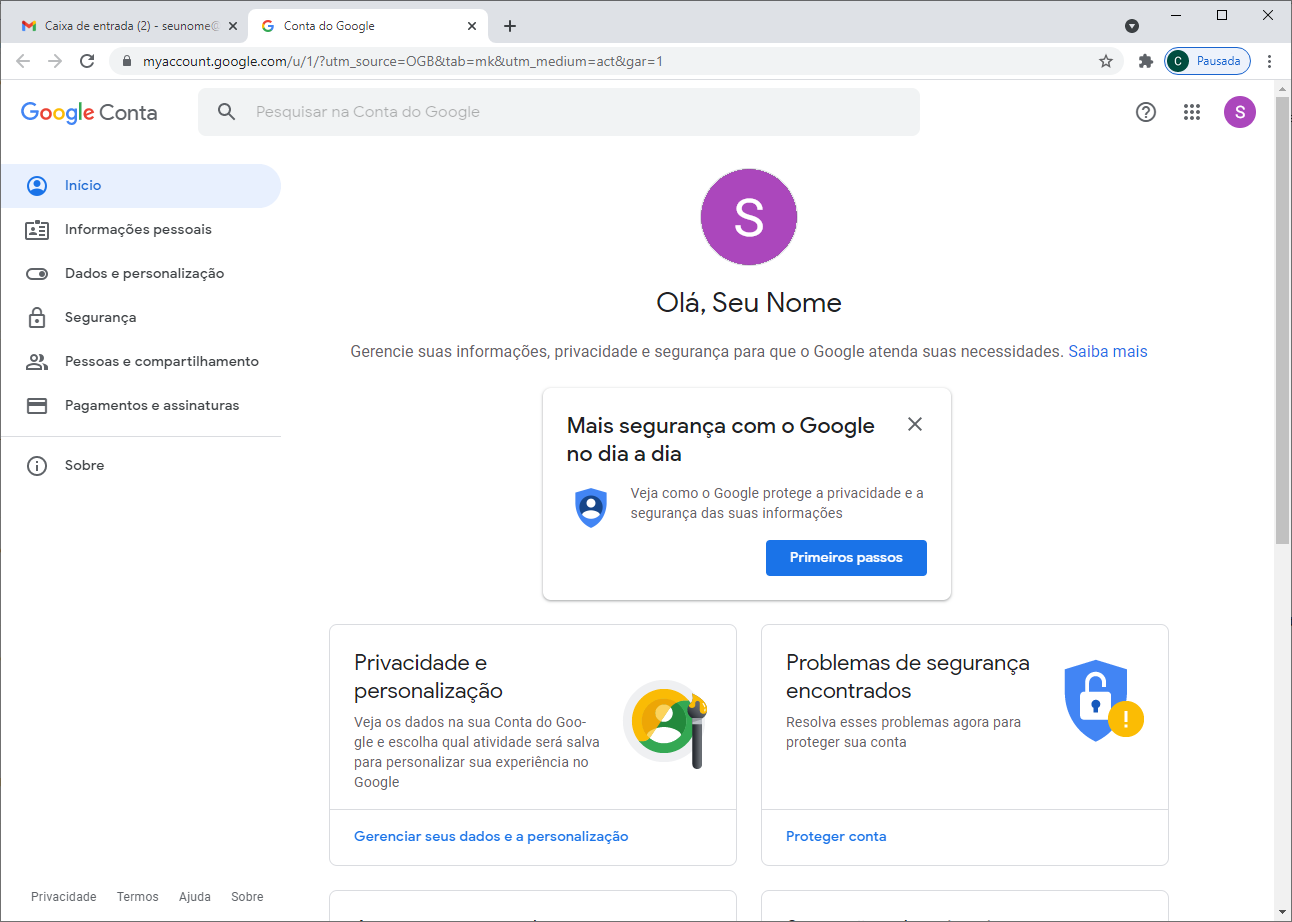
Task: Click the Mais segurança com o Google title
Action: point(721,440)
